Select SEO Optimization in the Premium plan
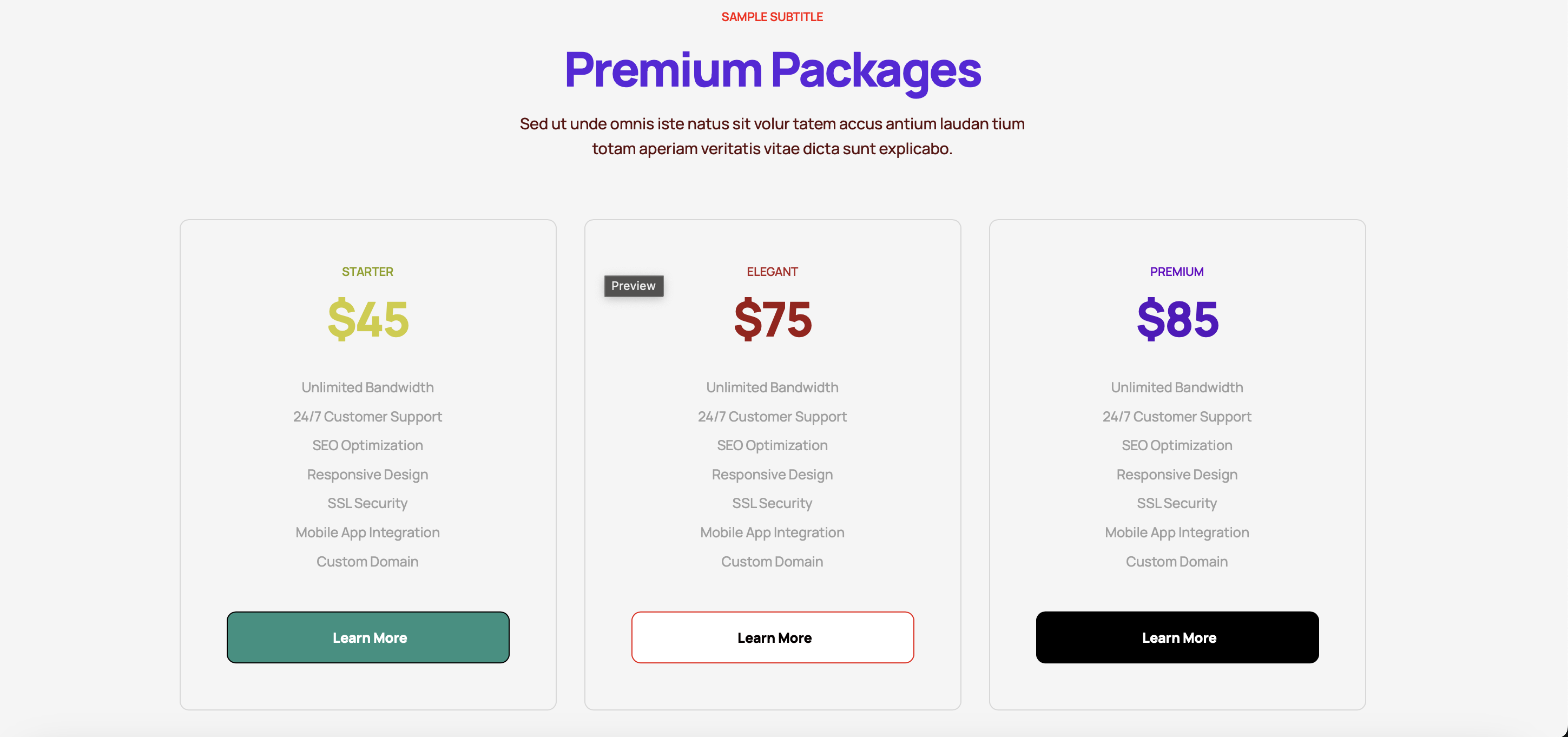 1177,445
